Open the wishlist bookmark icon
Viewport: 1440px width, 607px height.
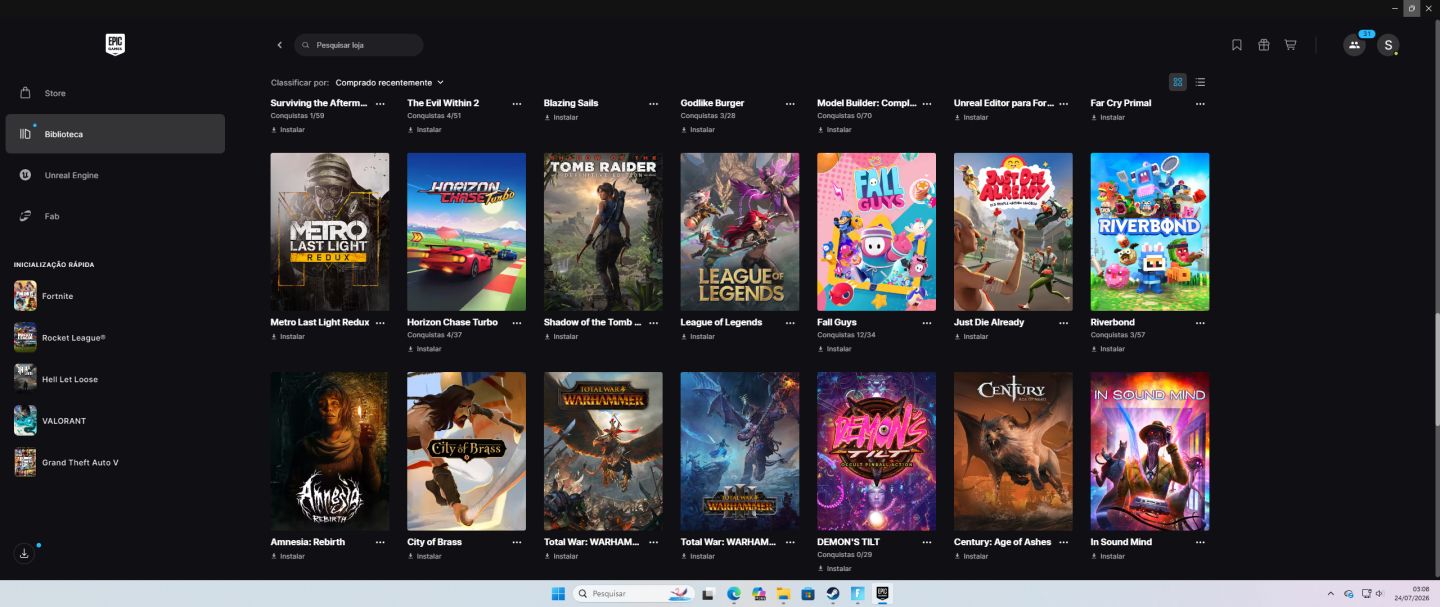[x=1237, y=45]
